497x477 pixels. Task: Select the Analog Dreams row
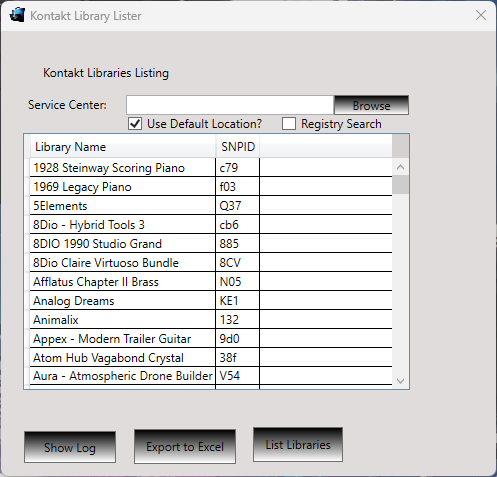pyautogui.click(x=211, y=300)
